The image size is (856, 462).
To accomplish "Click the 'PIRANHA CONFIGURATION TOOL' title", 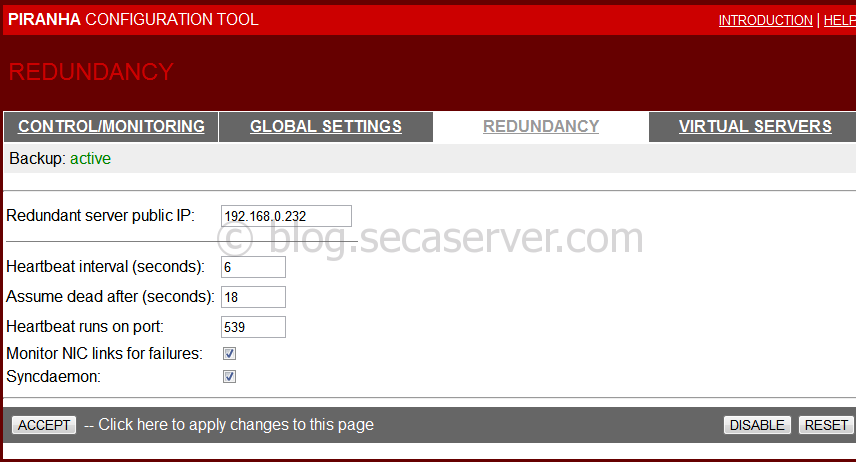I will (133, 20).
